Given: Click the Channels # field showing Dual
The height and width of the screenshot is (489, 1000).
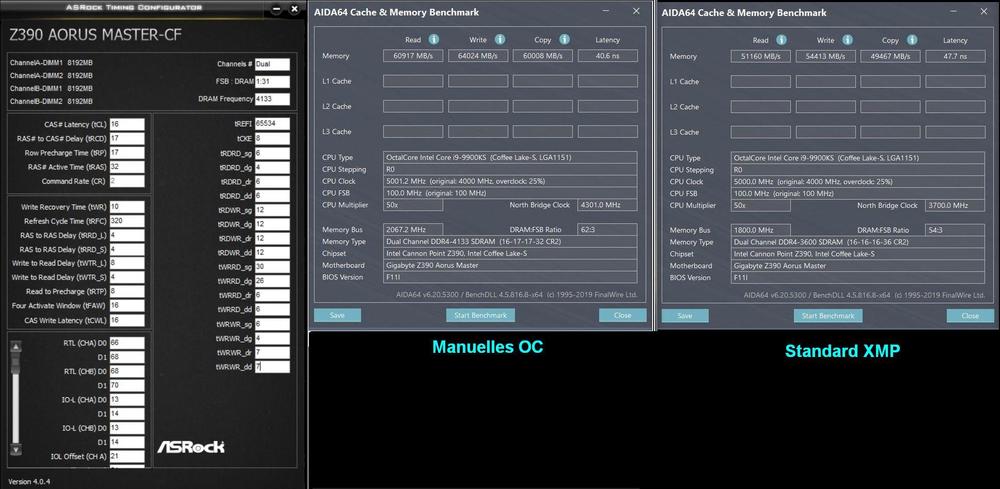Looking at the screenshot, I should [x=271, y=63].
